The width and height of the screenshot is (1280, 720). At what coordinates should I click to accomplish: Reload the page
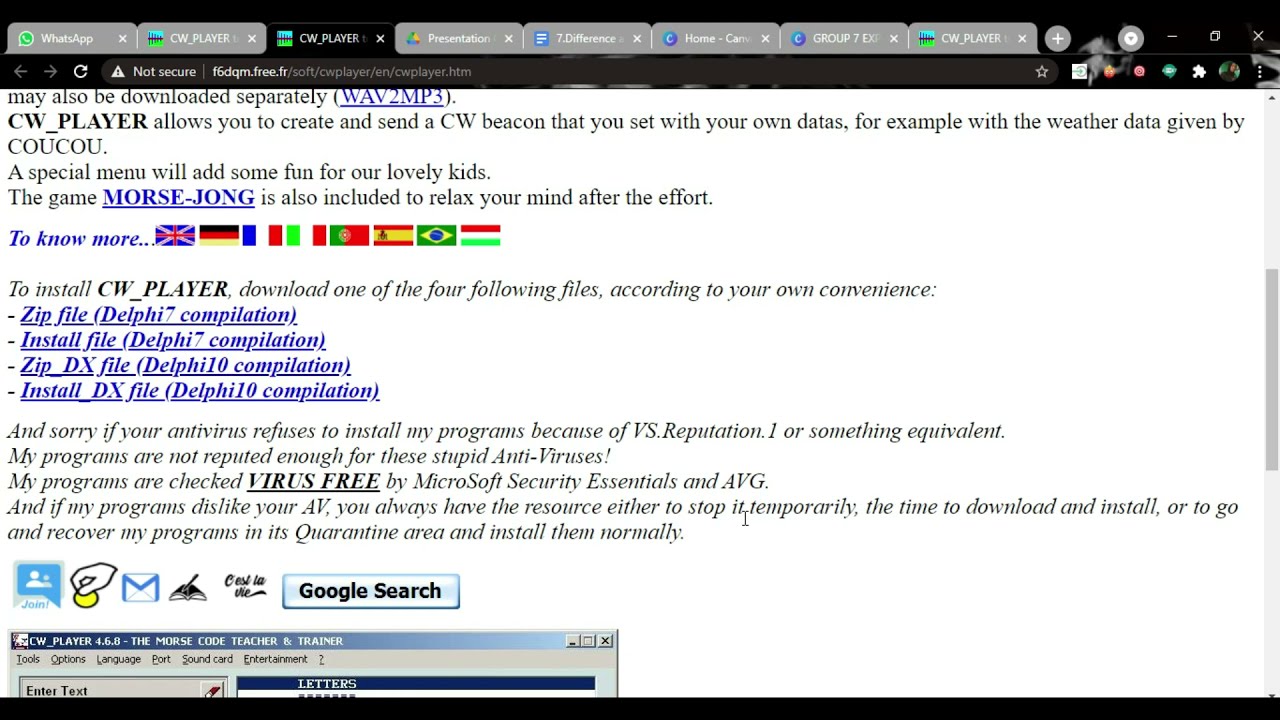pos(81,71)
